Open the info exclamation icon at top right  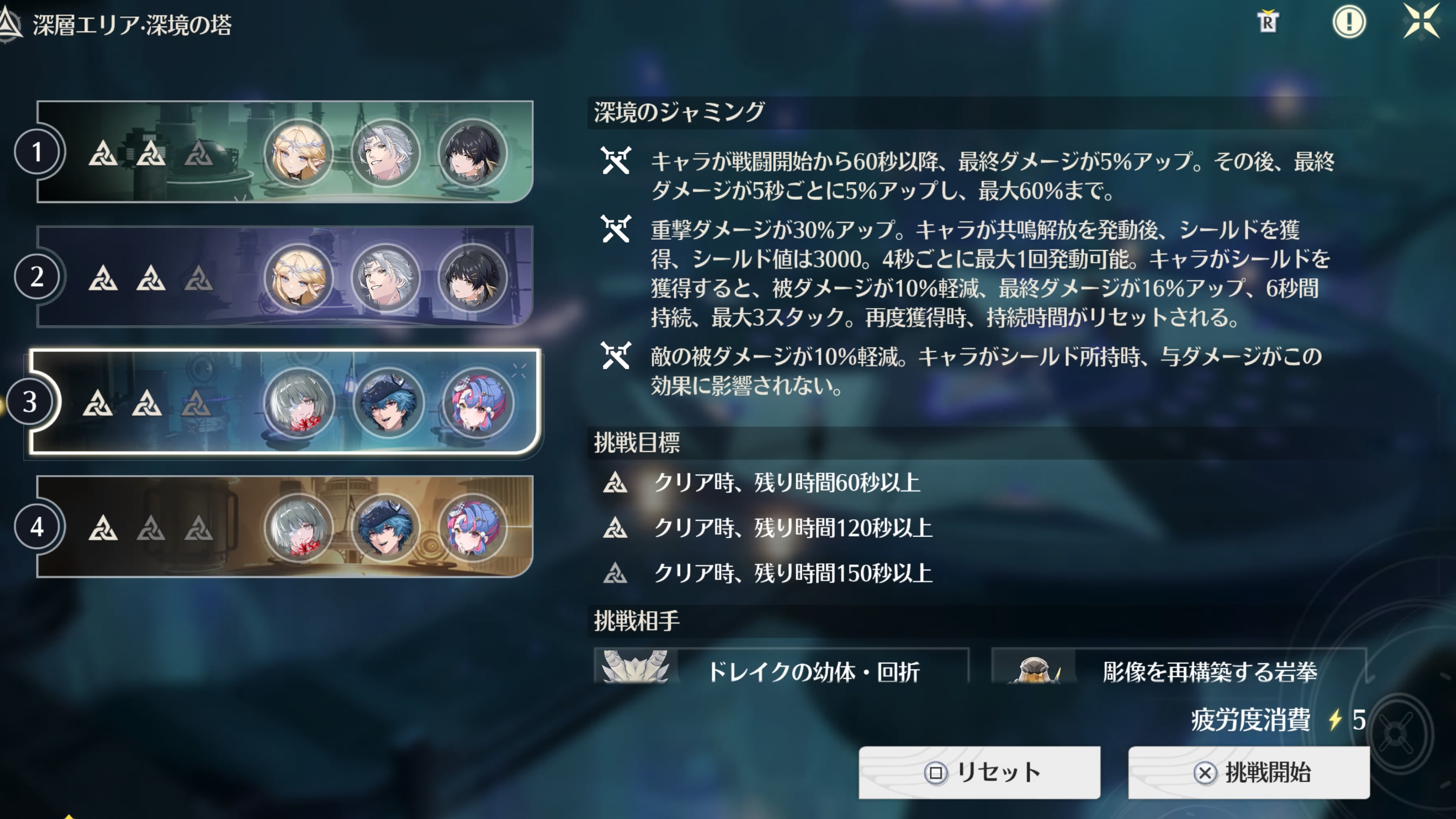click(1349, 23)
